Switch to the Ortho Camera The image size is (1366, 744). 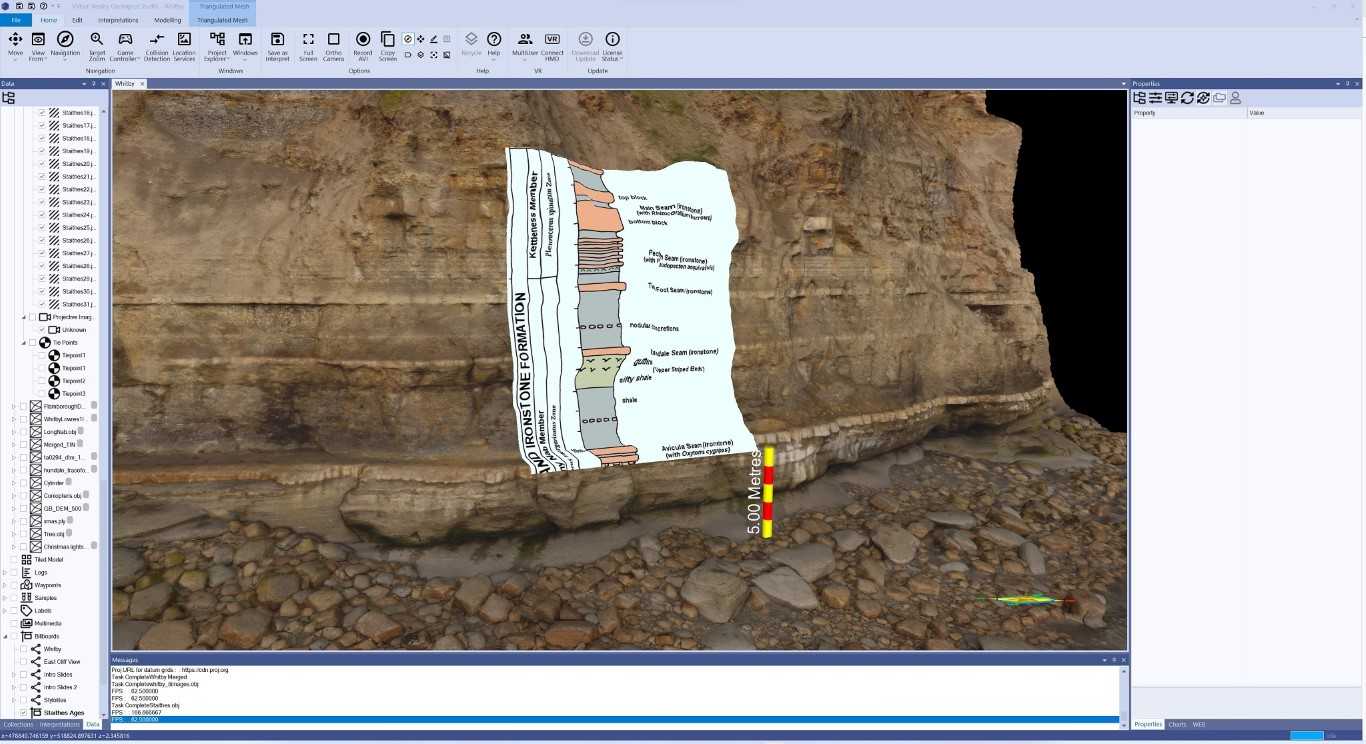333,45
